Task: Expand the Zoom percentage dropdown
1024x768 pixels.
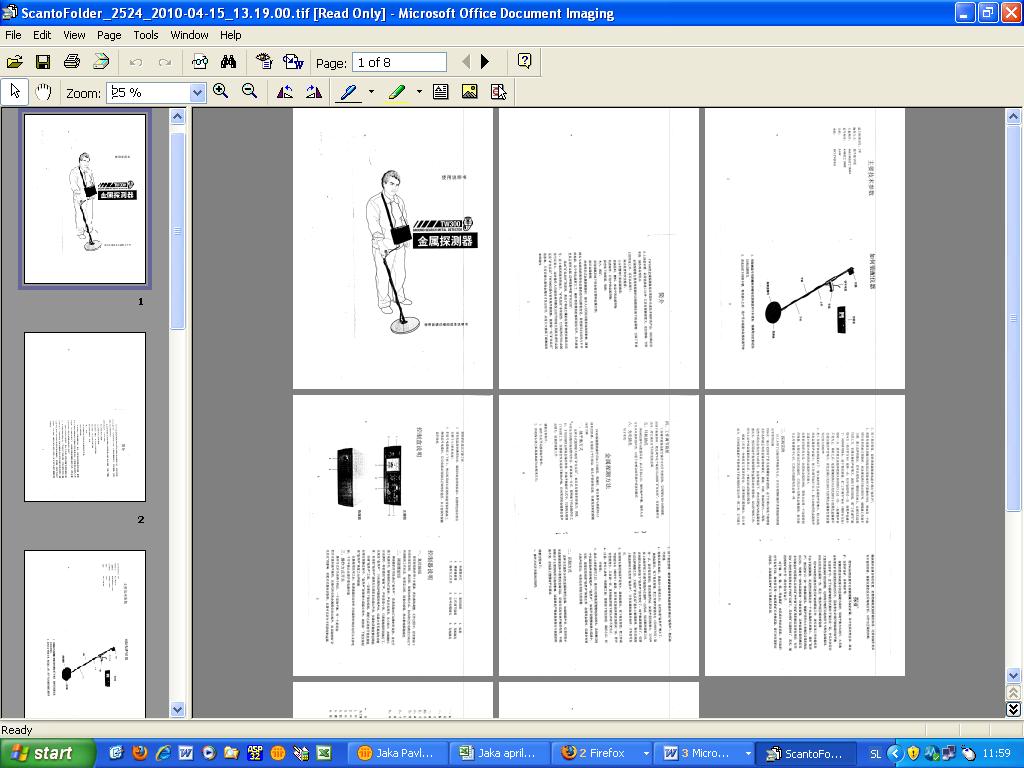Action: [x=197, y=93]
